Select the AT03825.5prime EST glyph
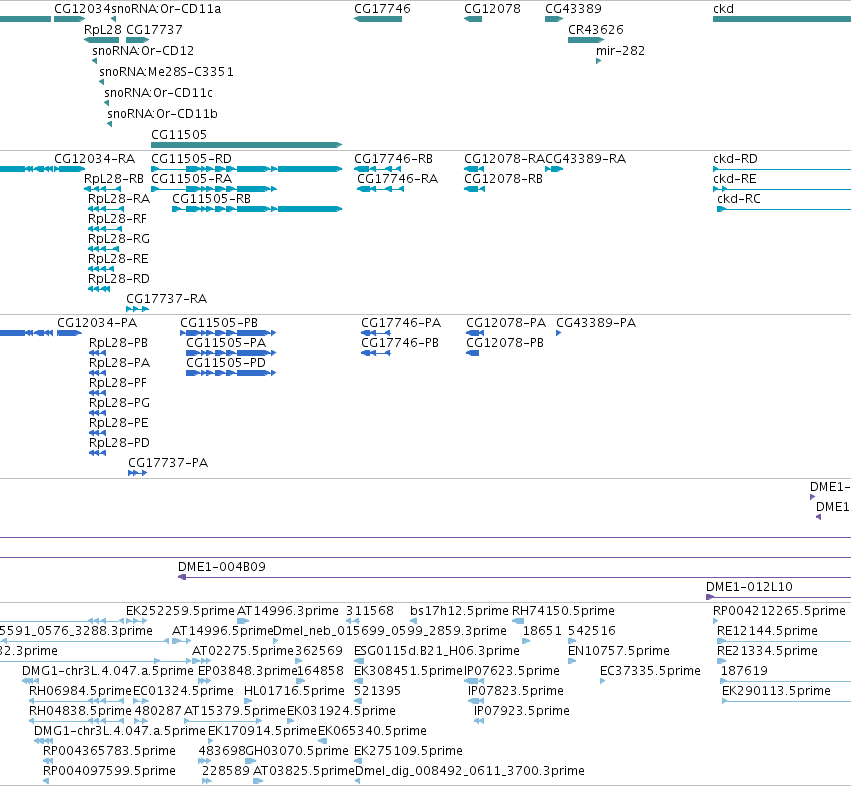 [258, 781]
